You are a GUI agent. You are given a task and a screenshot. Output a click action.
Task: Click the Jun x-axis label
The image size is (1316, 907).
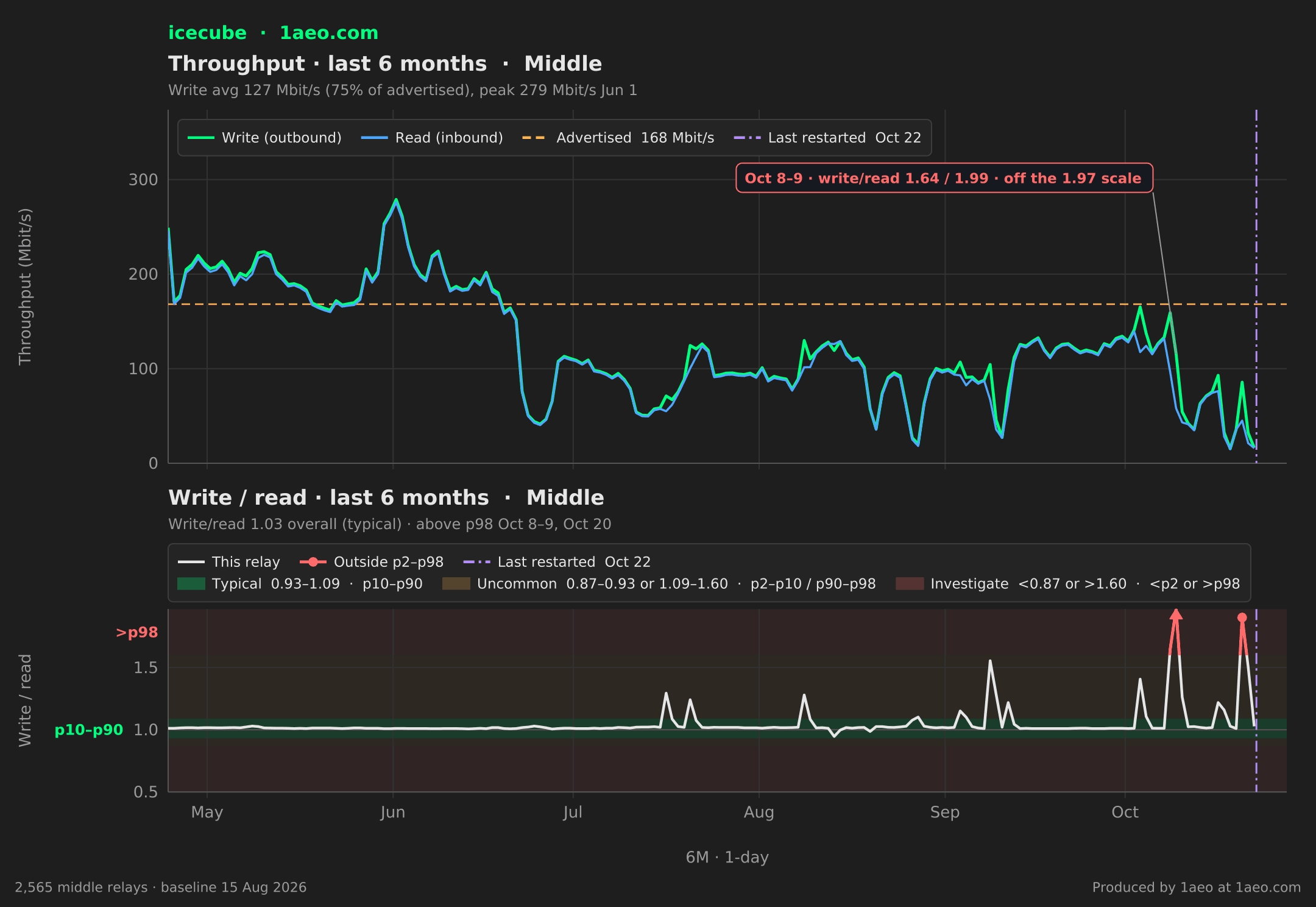coord(392,813)
